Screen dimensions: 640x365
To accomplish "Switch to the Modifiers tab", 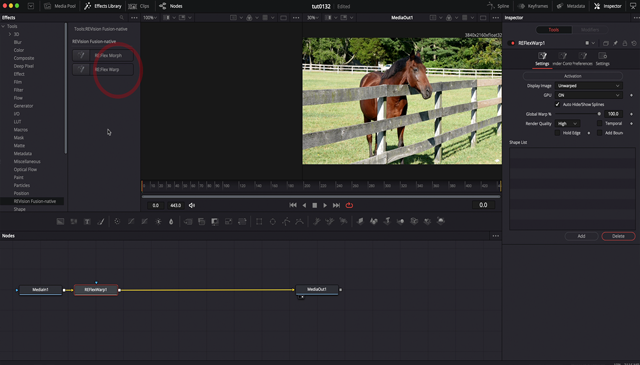I will click(x=590, y=30).
